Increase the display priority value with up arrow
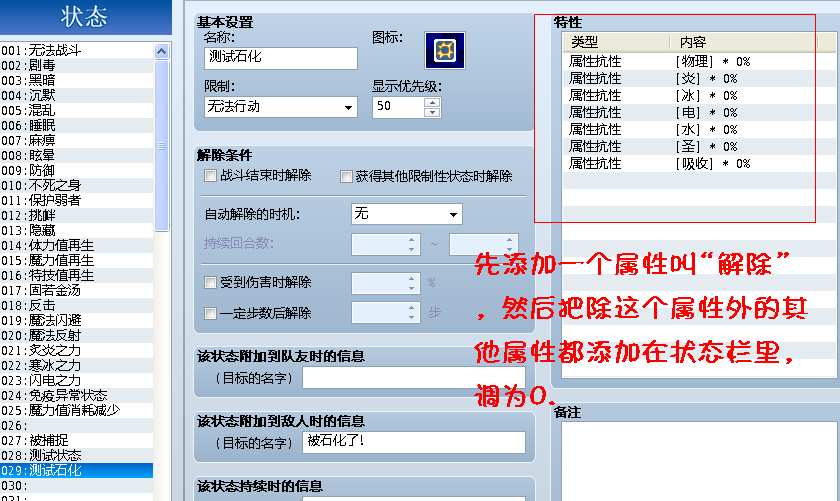Image resolution: width=840 pixels, height=501 pixels. (432, 102)
